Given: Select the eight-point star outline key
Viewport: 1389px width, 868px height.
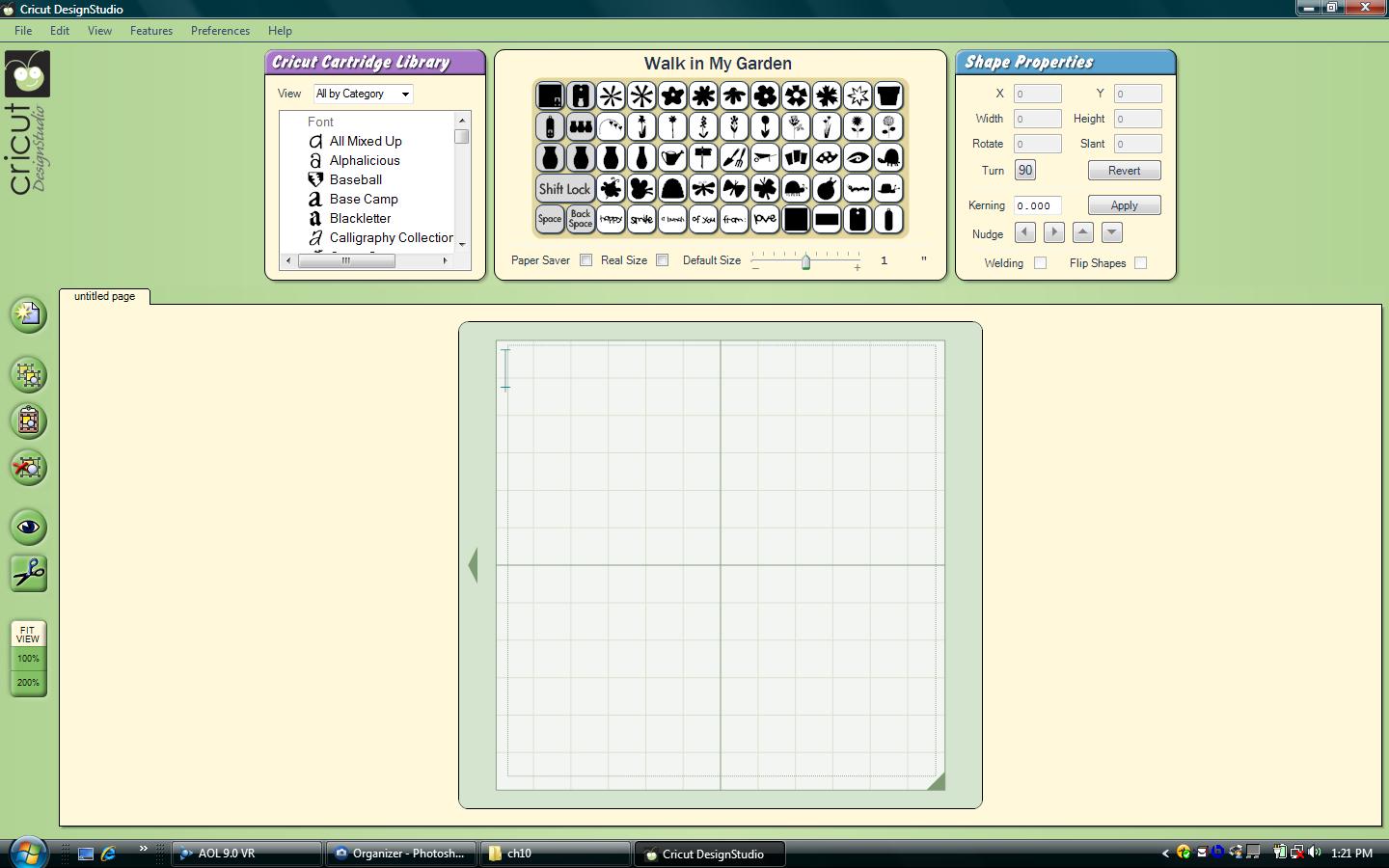Looking at the screenshot, I should click(858, 95).
